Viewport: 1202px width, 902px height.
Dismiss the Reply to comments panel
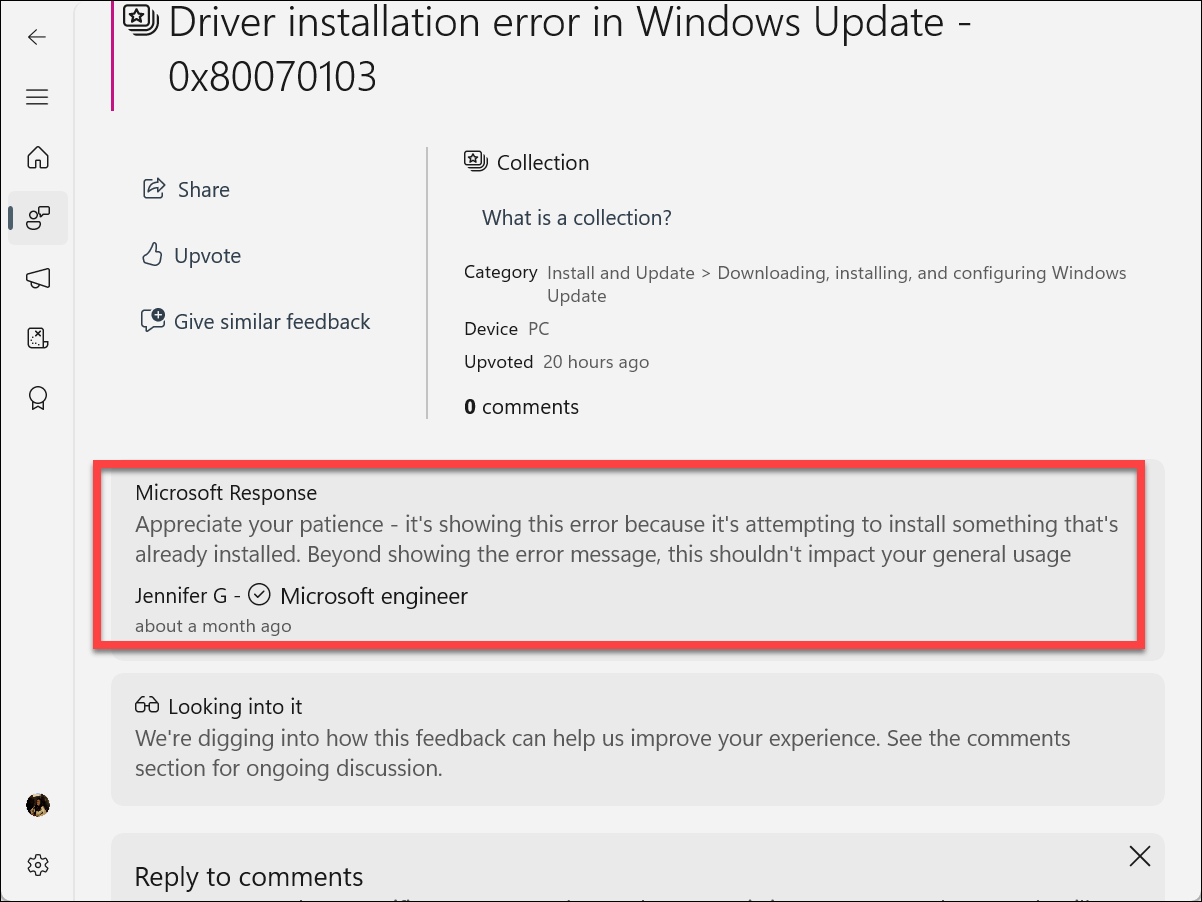1139,856
